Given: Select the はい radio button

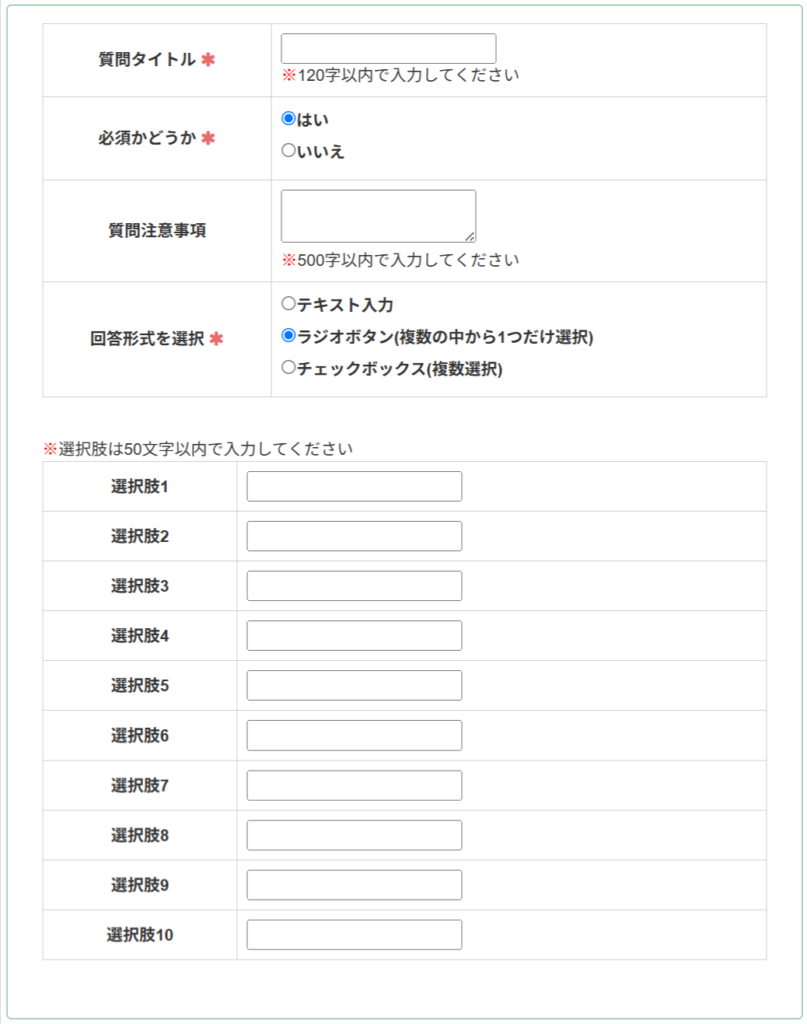Looking at the screenshot, I should pos(288,118).
